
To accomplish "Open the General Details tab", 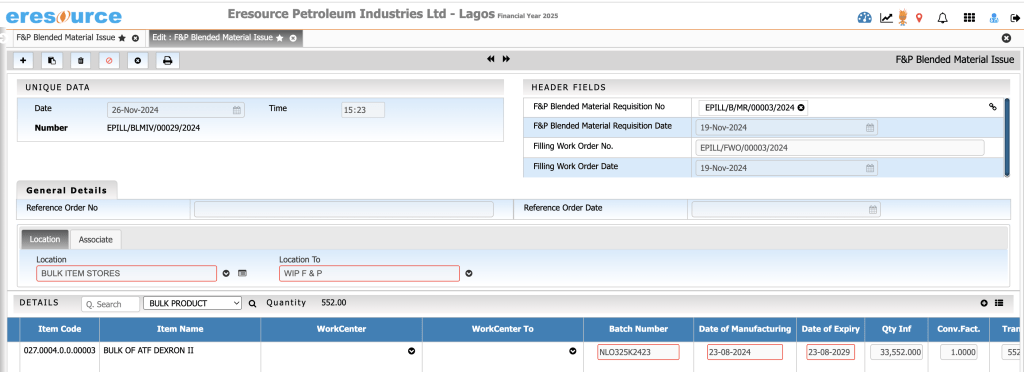I will [67, 190].
